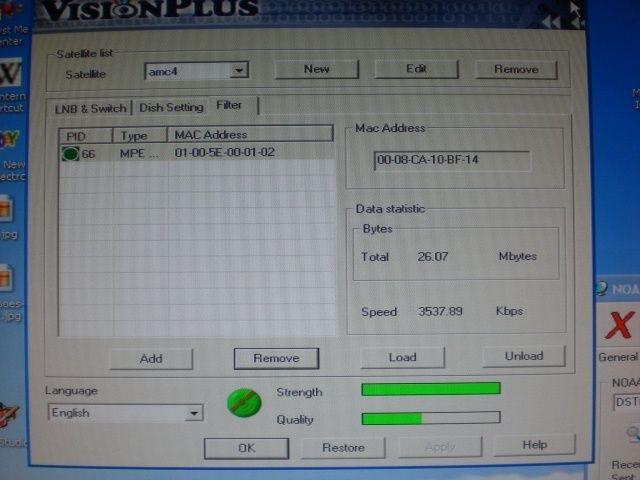Click Remove below the filter list
The image size is (640, 480).
[276, 358]
